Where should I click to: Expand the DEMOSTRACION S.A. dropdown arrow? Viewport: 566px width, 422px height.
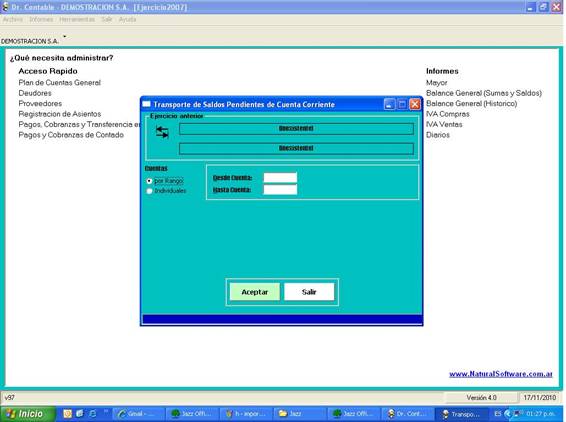point(65,36)
